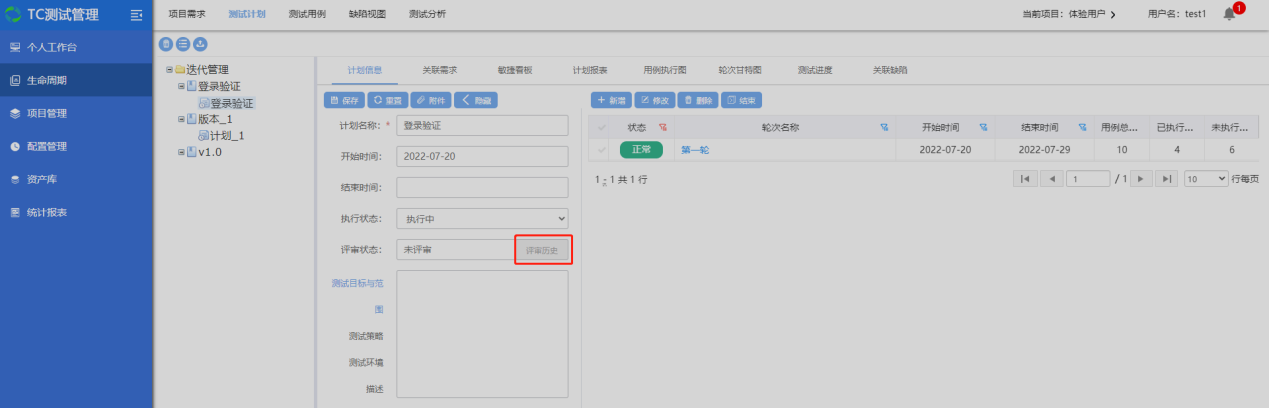Image resolution: width=1269 pixels, height=408 pixels.
Task: Open the 关联需求 tab
Action: tap(439, 70)
